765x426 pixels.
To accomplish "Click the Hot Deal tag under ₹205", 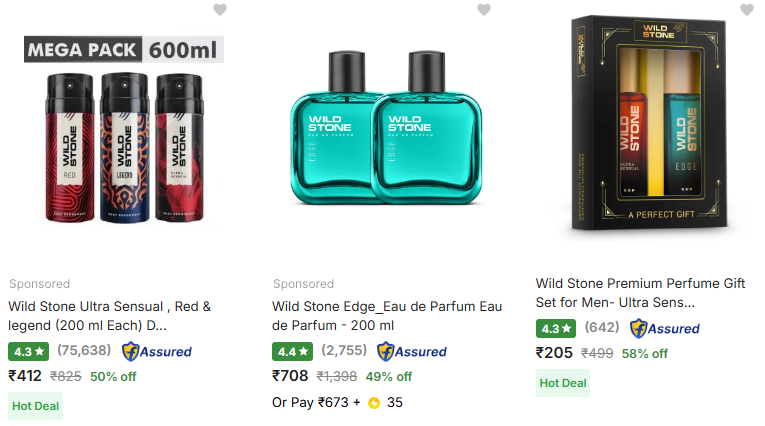I will click(562, 383).
